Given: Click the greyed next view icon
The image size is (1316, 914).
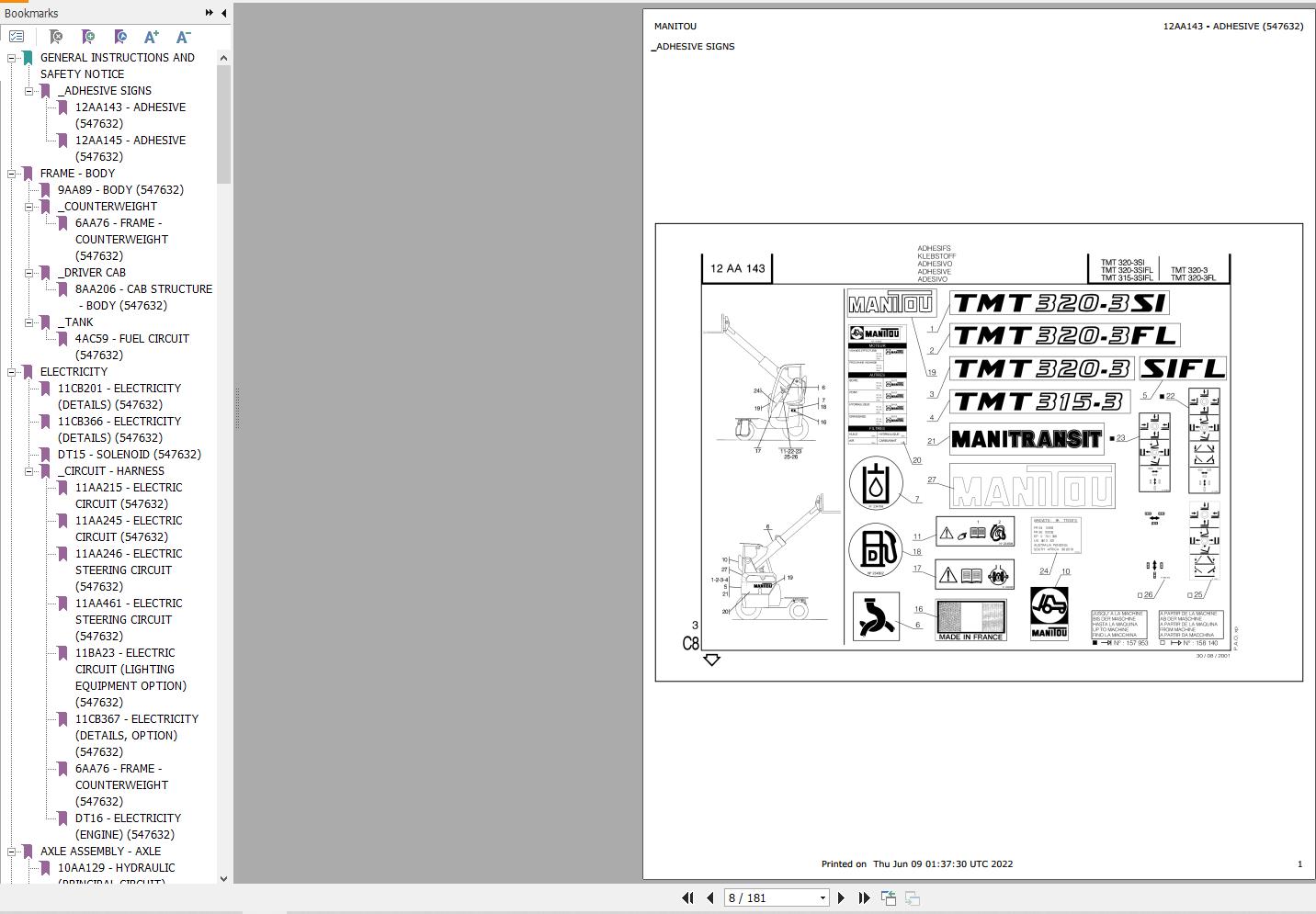Looking at the screenshot, I should (913, 898).
